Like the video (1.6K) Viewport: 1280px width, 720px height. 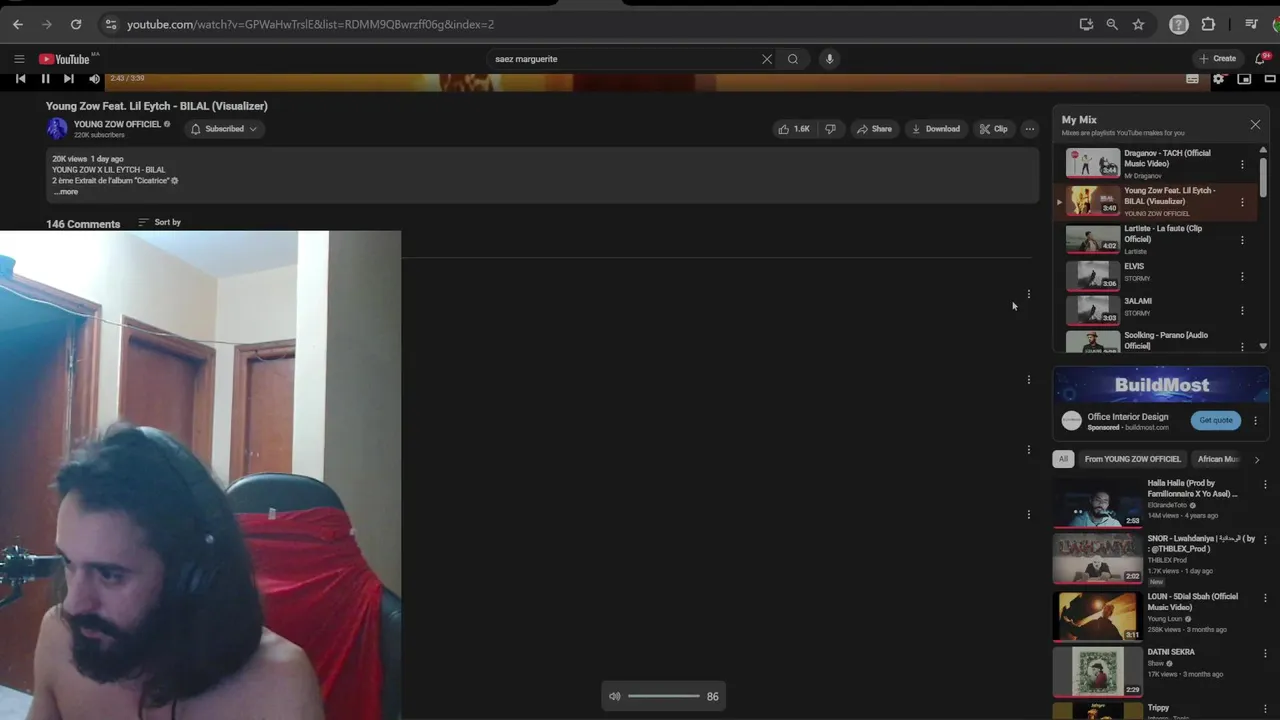point(794,129)
